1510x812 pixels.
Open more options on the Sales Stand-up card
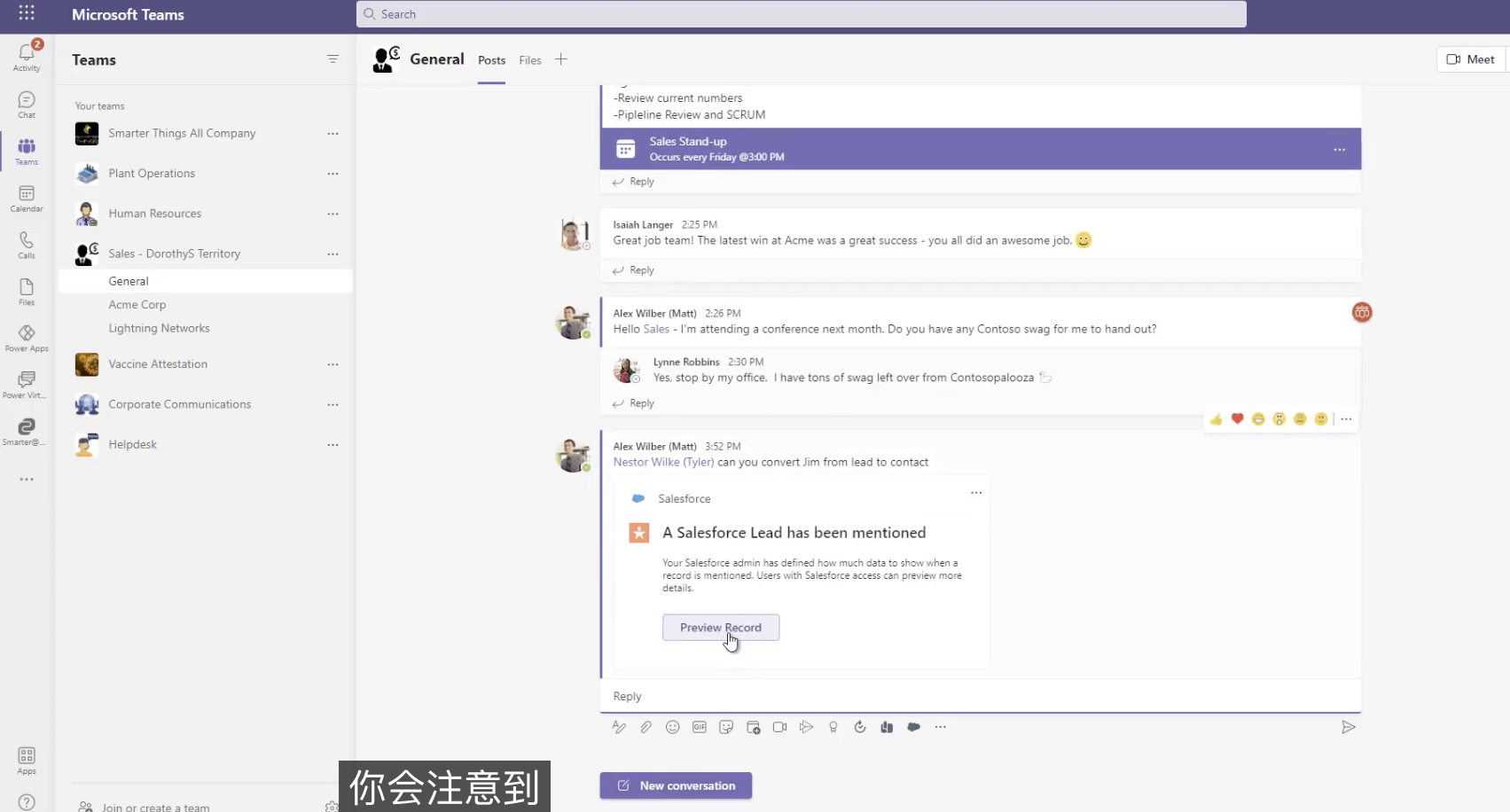click(1339, 150)
